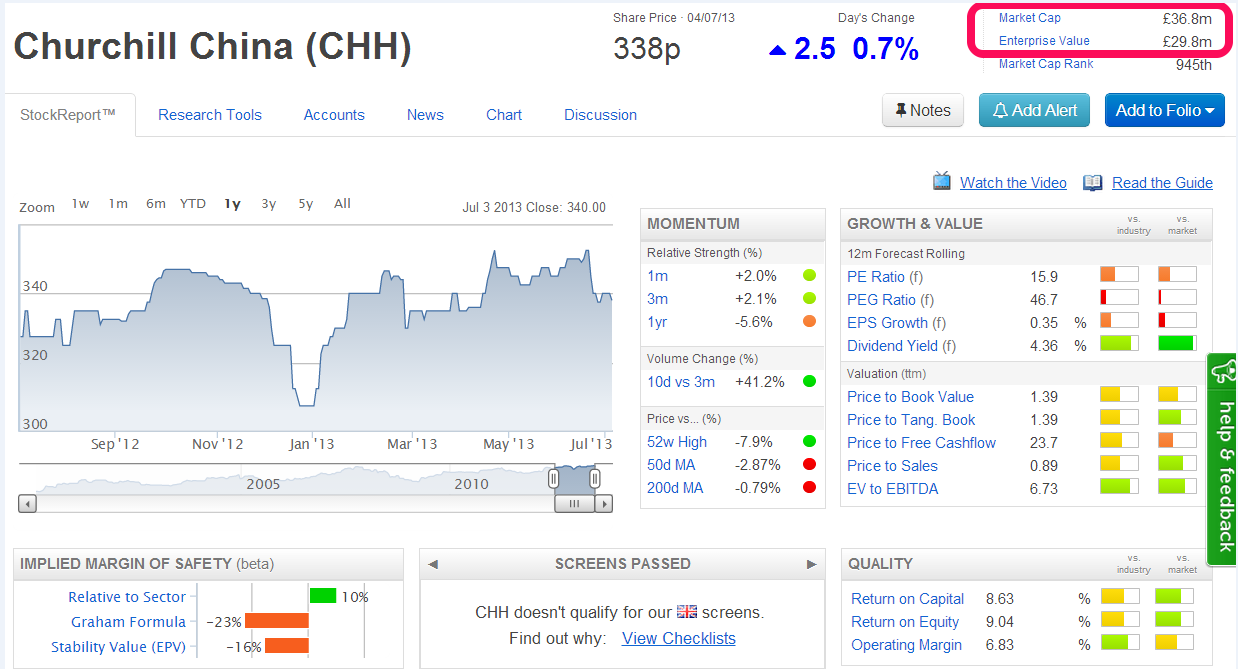Open the Watch the Video link
Screen dimensions: 1238x669
pyautogui.click(x=1013, y=183)
